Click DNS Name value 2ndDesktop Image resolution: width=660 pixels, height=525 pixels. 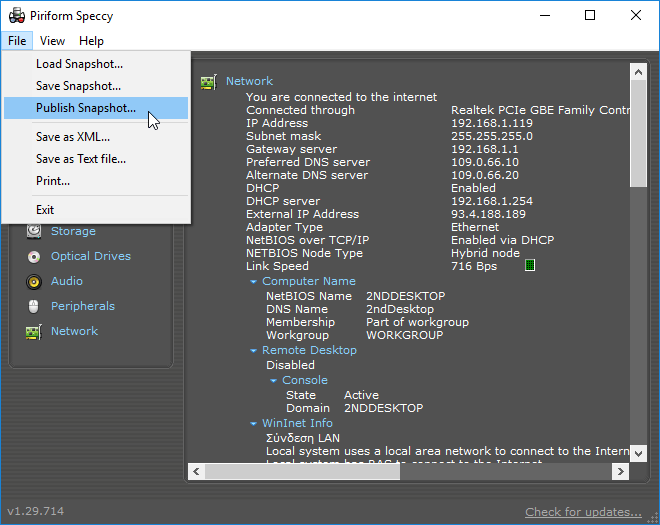(400, 309)
